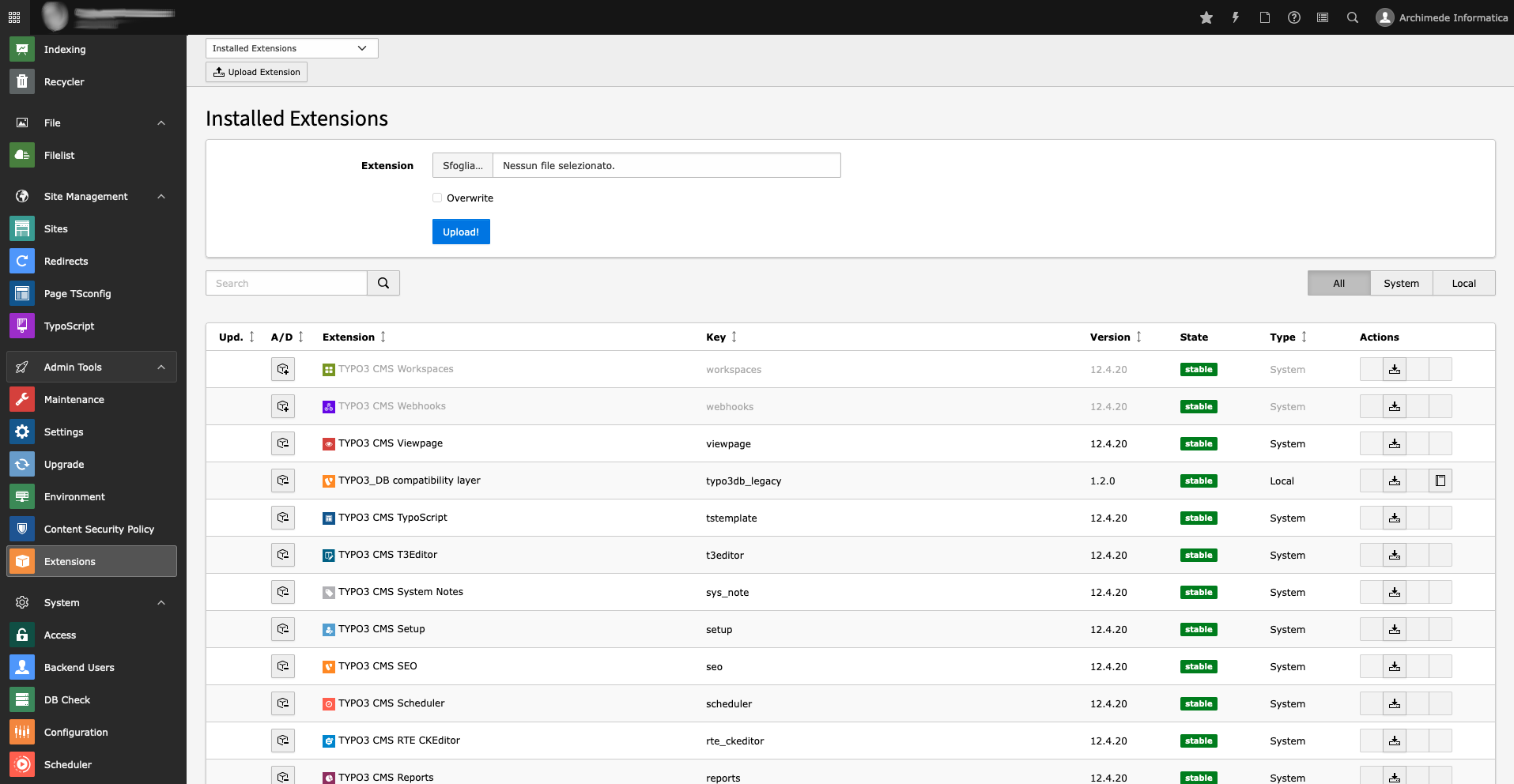Open the top bar search icon

1353,17
